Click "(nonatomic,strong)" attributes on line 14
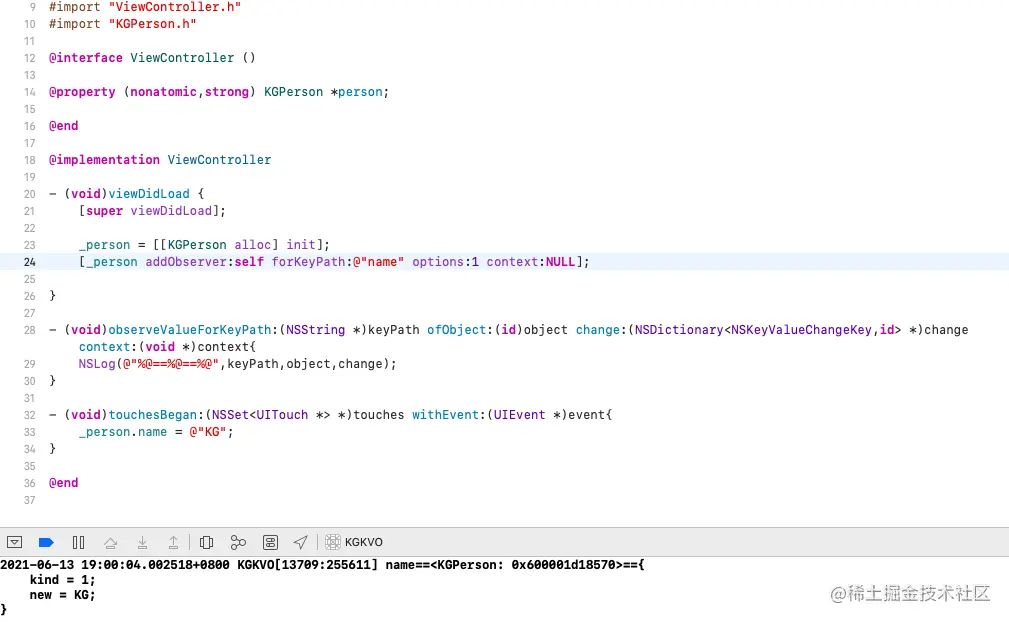Screen dimensions: 1009x622 point(190,92)
